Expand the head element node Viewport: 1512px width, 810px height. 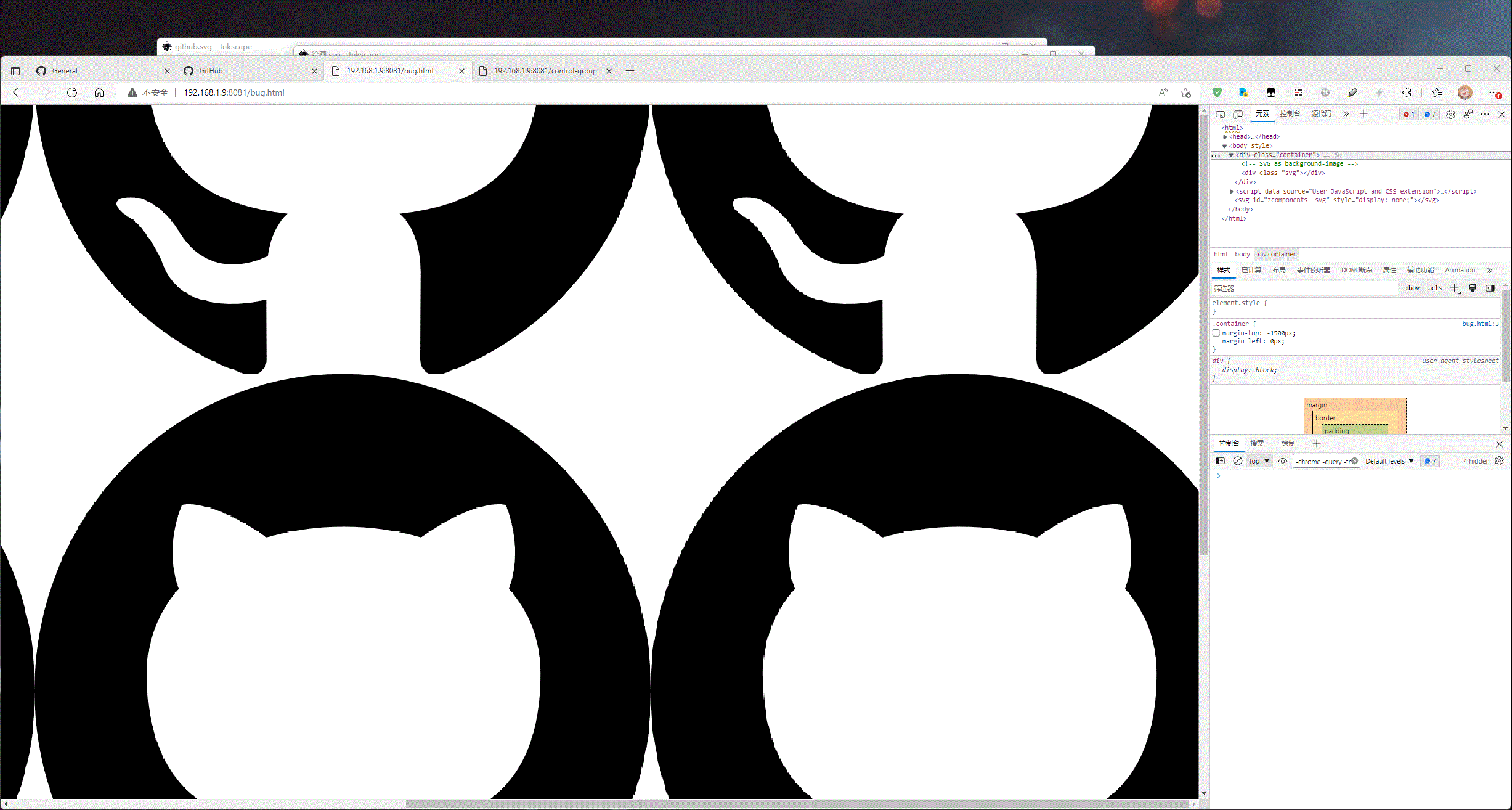pyautogui.click(x=1225, y=137)
